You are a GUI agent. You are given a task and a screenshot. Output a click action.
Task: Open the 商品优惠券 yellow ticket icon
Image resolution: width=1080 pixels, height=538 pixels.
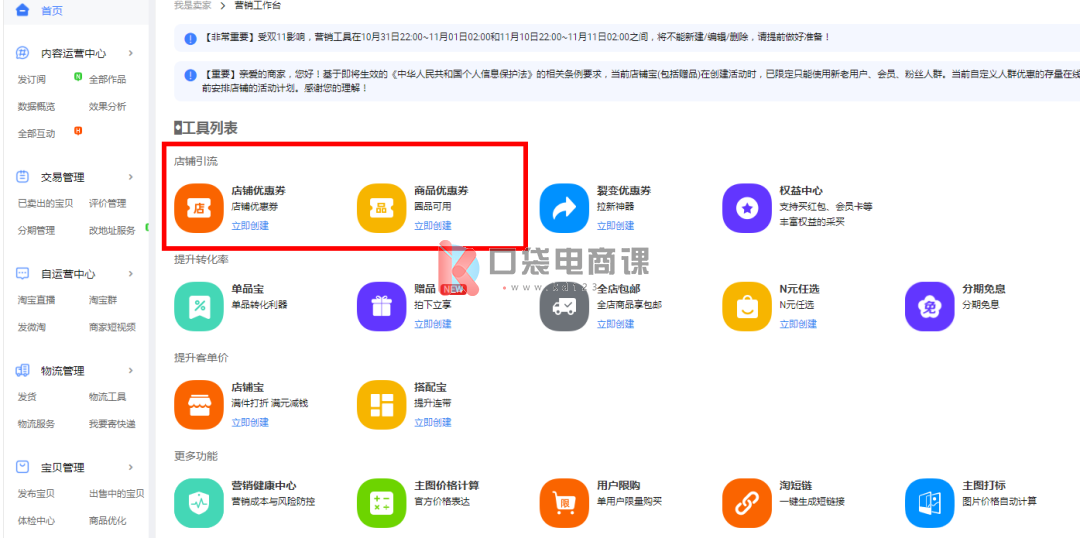pos(382,208)
